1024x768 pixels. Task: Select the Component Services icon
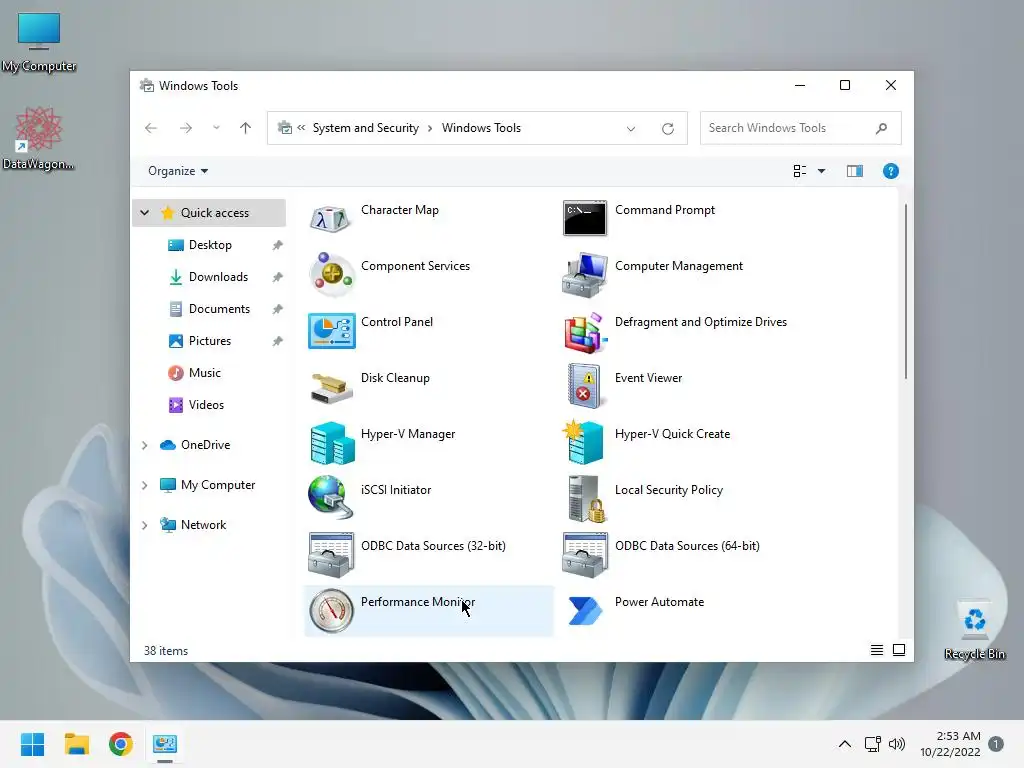click(331, 274)
